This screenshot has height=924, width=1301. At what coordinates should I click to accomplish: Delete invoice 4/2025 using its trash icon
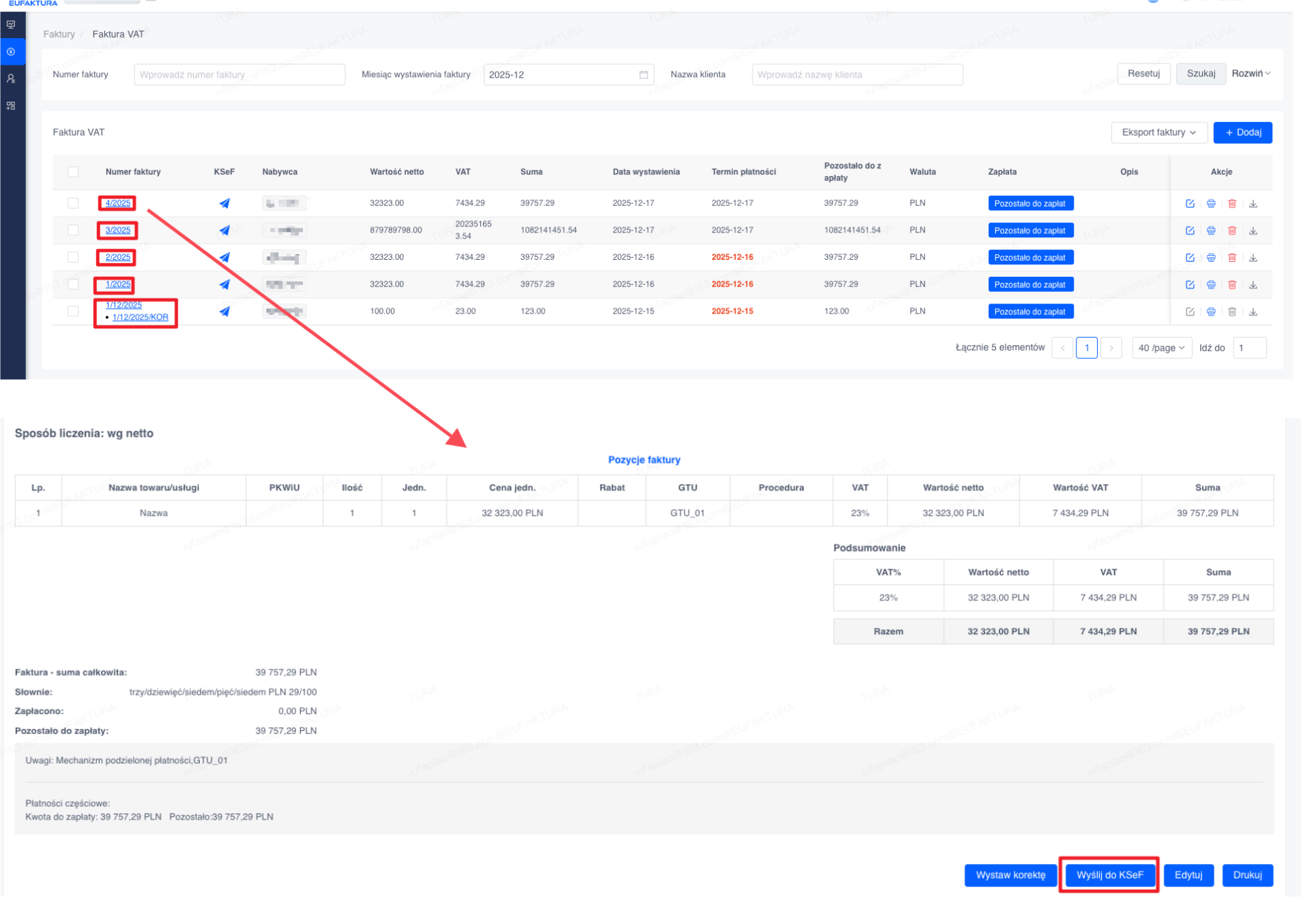(x=1232, y=203)
